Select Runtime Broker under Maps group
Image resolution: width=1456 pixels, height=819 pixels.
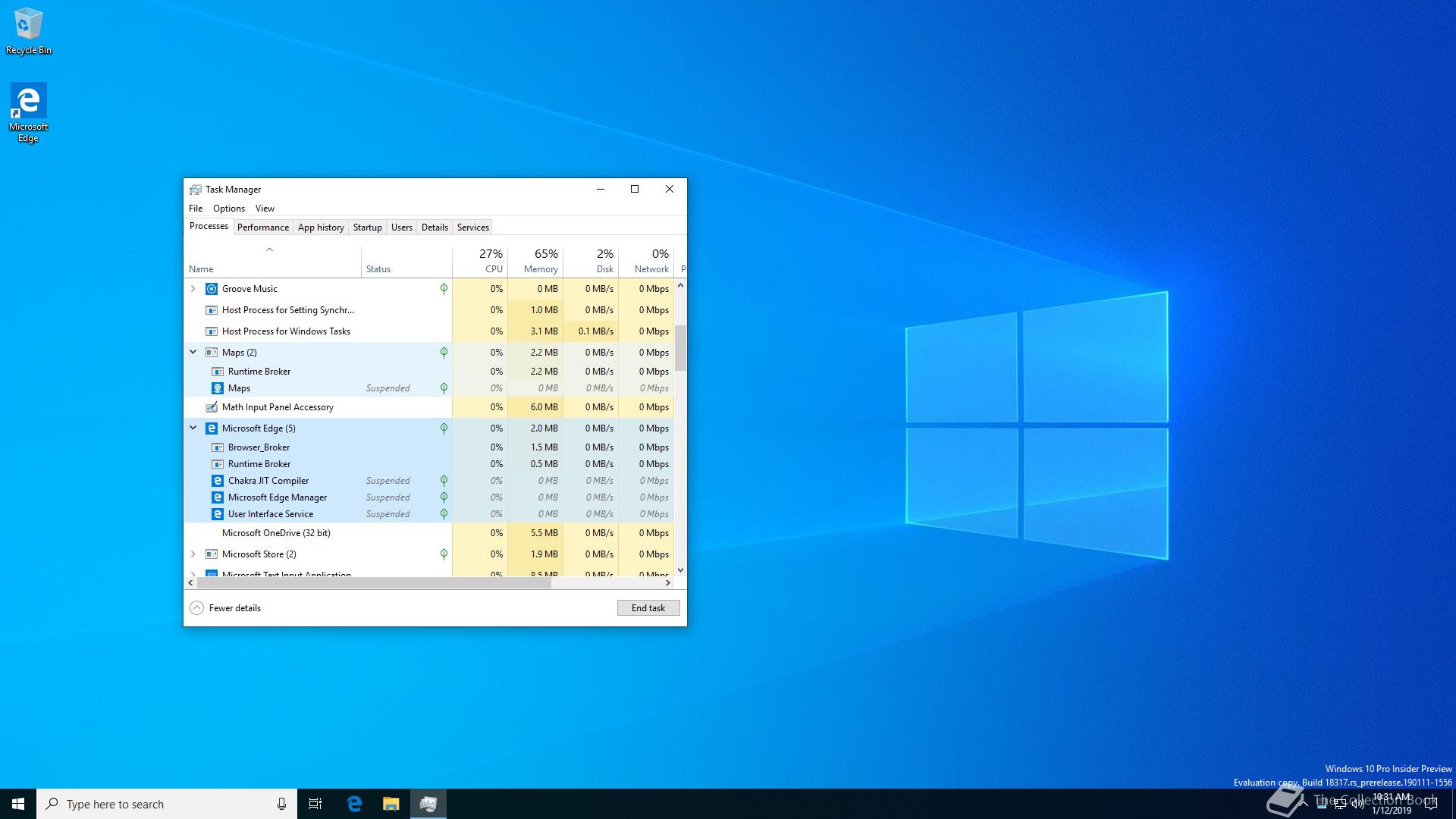point(429,372)
